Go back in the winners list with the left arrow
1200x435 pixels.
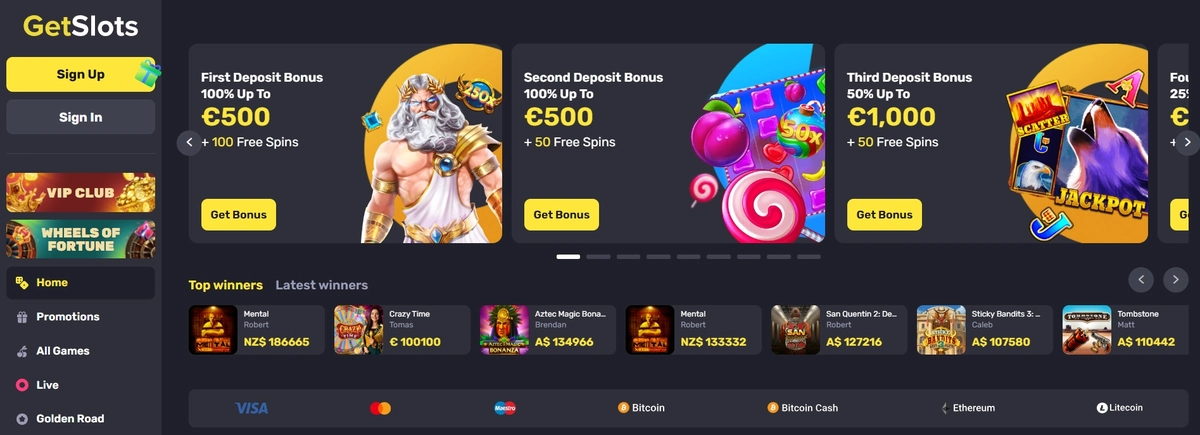click(x=1142, y=279)
